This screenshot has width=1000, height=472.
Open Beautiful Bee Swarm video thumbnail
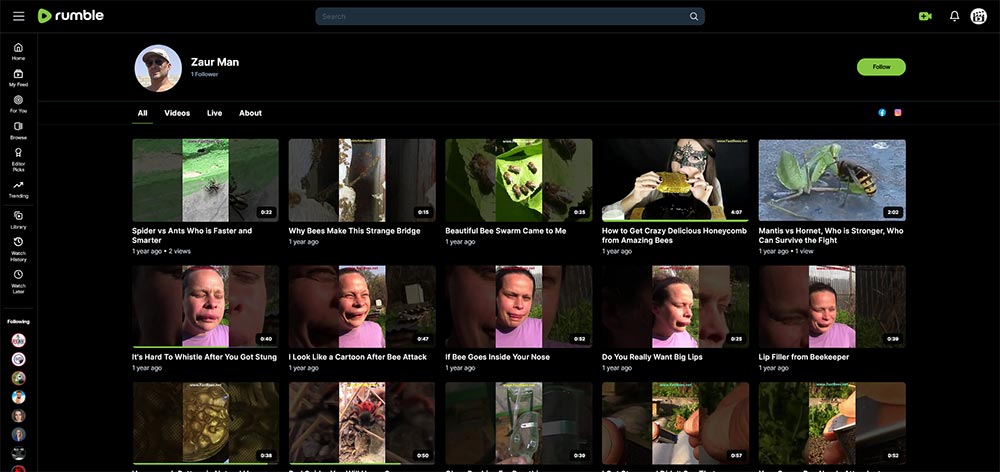518,180
